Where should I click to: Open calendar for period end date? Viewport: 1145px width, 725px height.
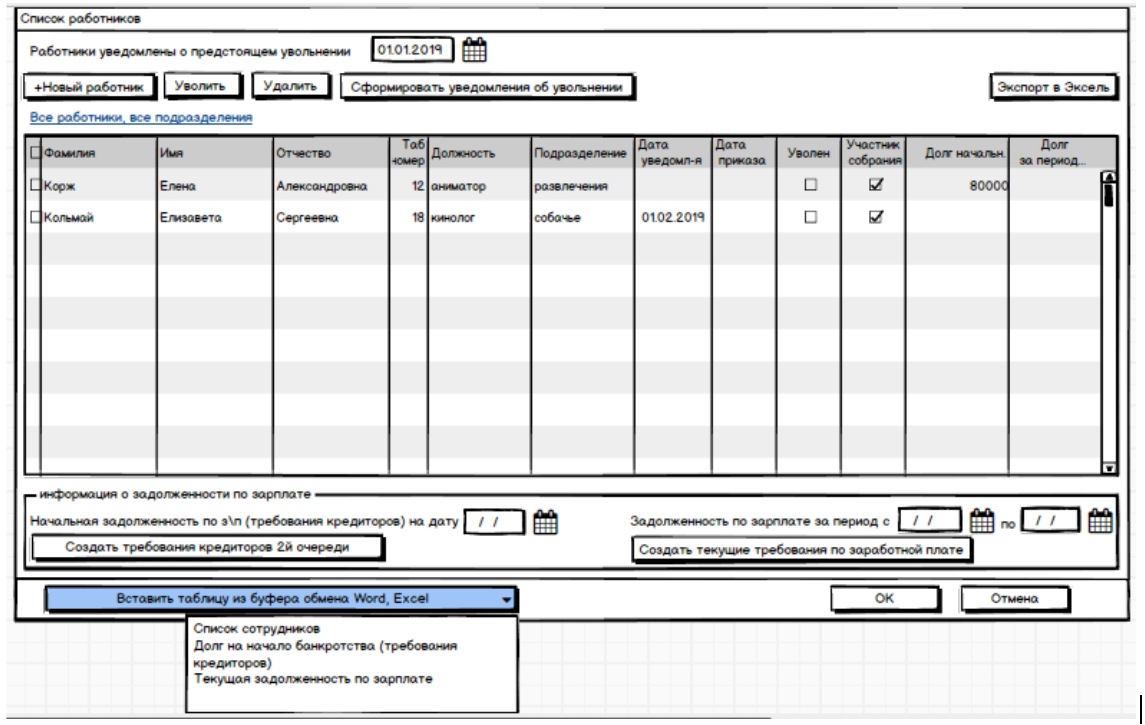point(1100,521)
